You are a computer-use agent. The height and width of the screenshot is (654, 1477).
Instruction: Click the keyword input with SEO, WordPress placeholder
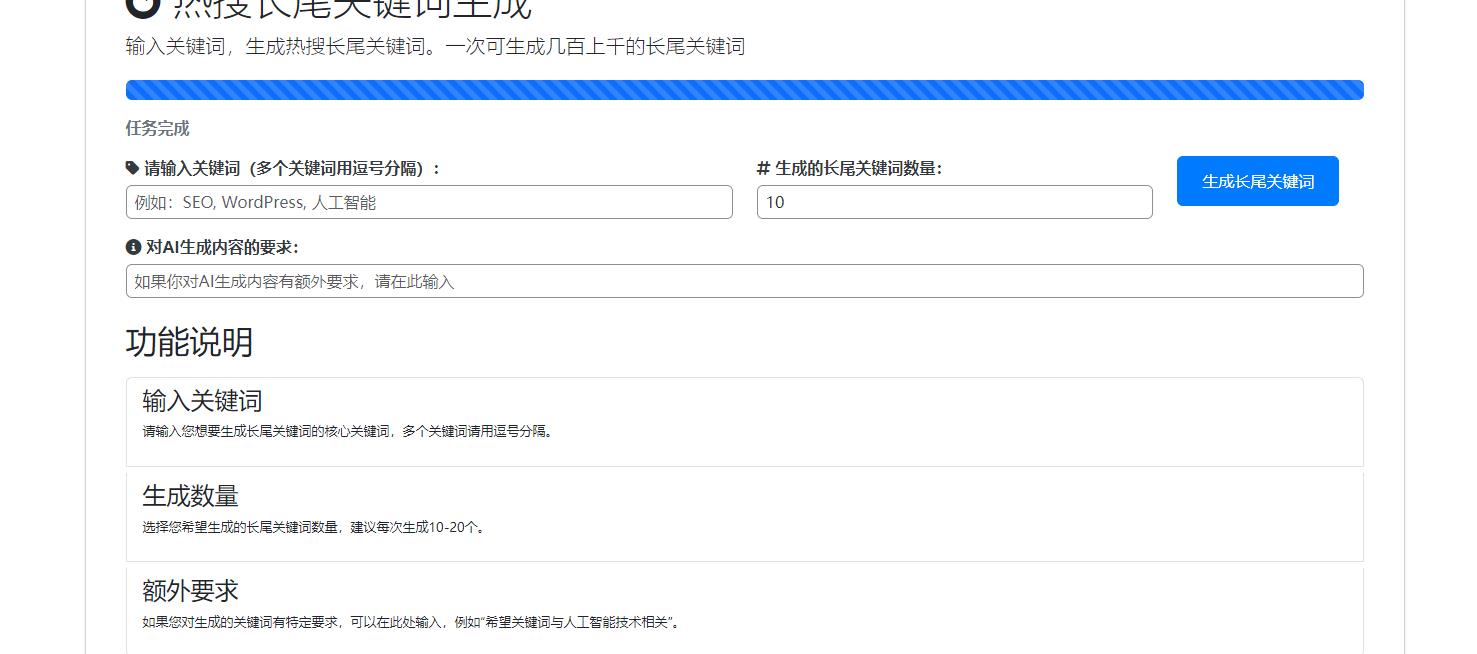[429, 202]
